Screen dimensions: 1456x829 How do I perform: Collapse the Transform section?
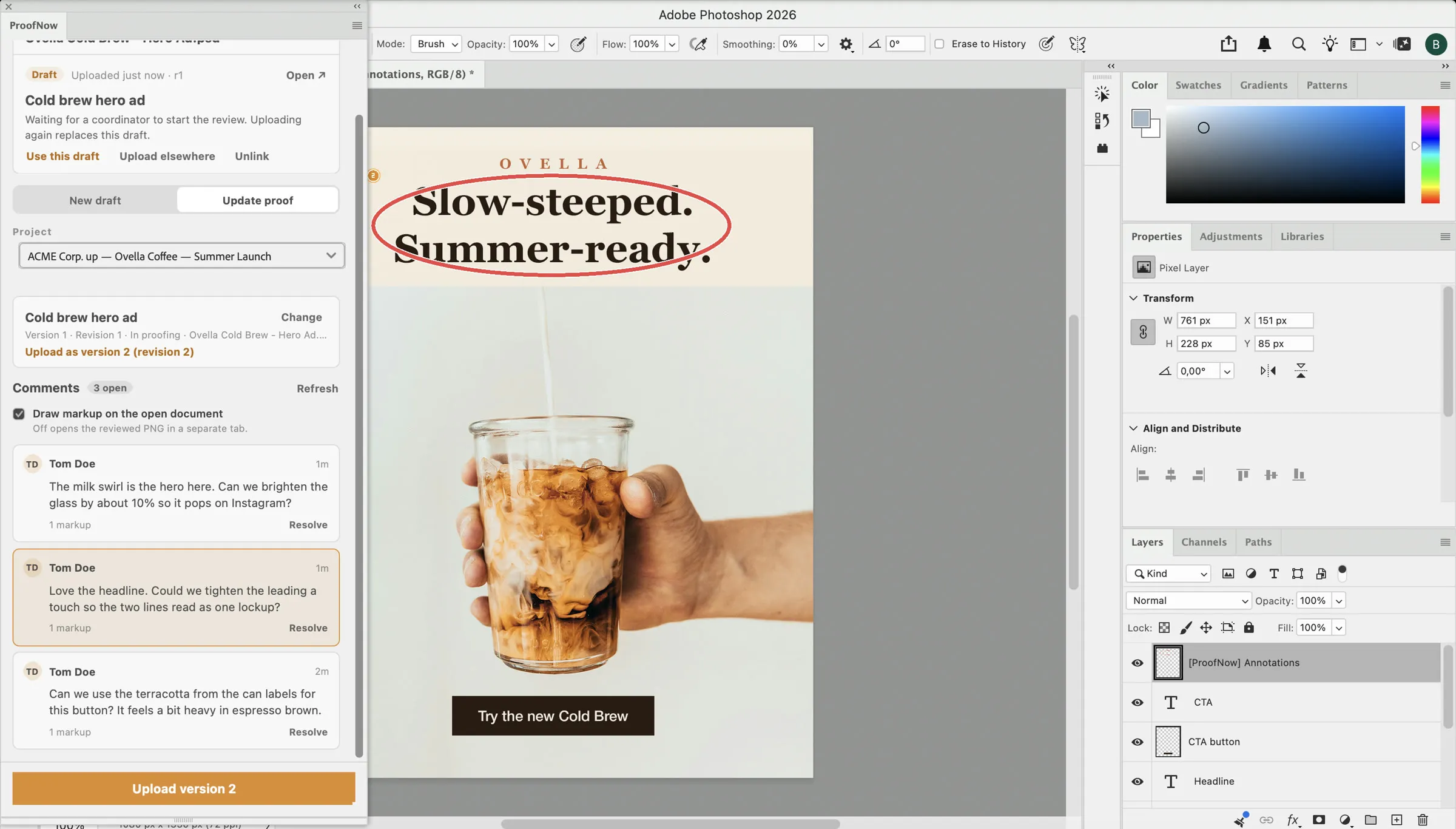pyautogui.click(x=1133, y=298)
